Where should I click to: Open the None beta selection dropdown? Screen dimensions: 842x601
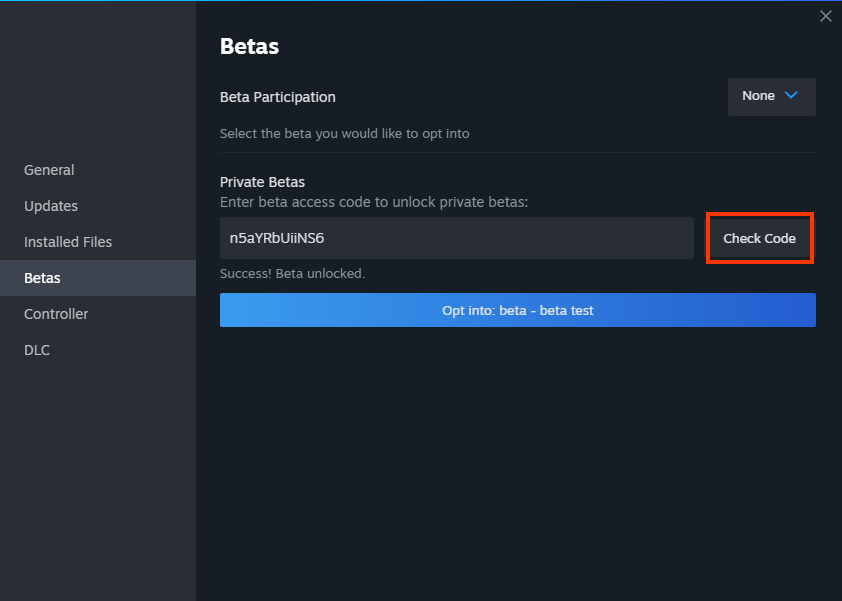pyautogui.click(x=772, y=97)
